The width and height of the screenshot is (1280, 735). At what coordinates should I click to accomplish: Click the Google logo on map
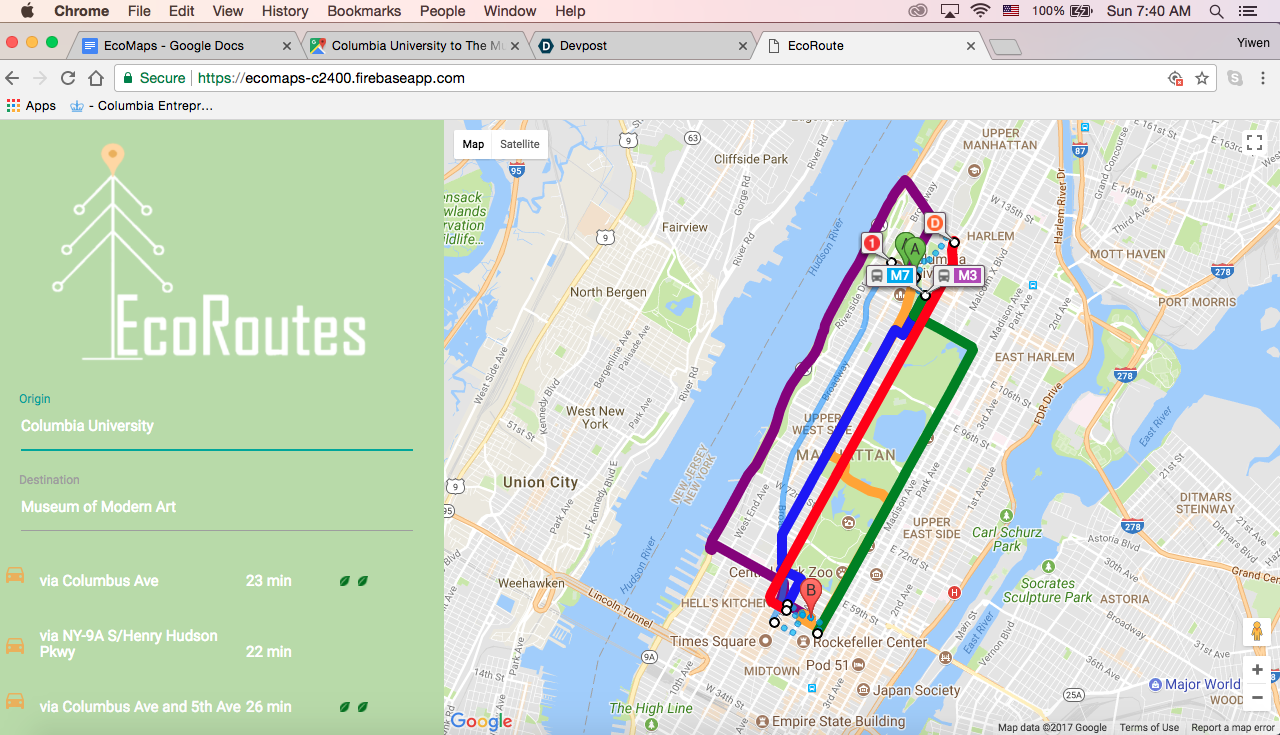(x=481, y=720)
